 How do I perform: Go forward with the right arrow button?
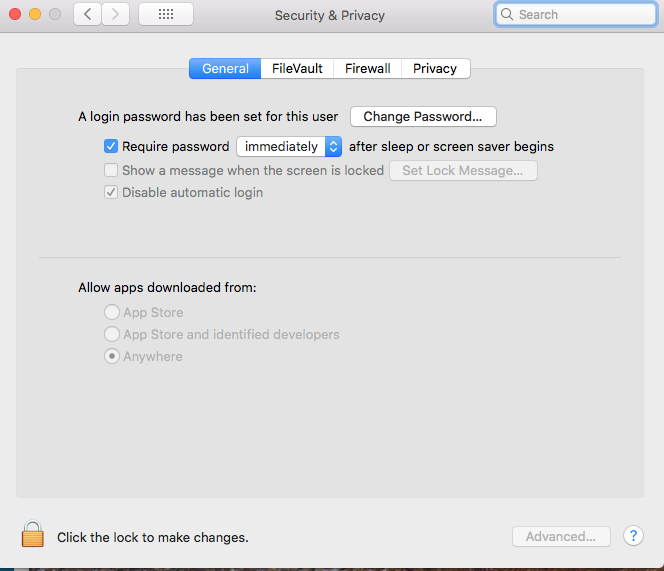115,14
